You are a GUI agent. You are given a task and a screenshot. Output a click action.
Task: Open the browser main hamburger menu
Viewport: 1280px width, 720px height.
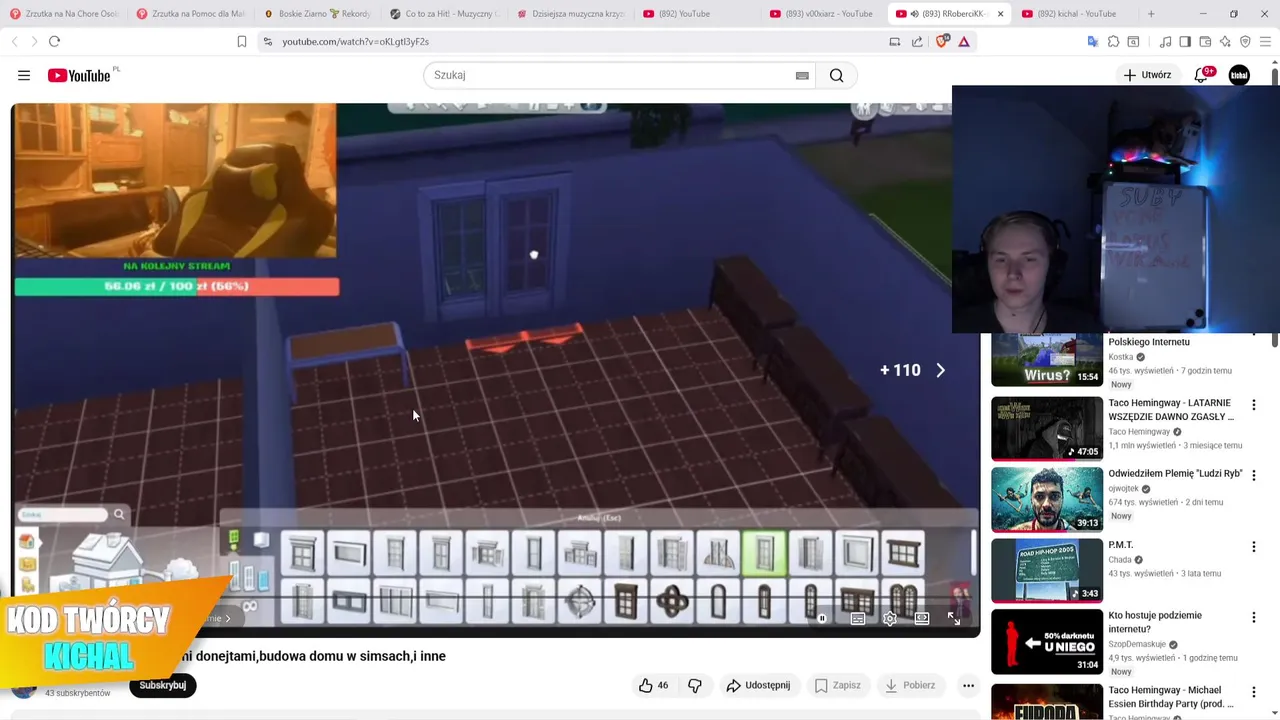(x=1265, y=41)
